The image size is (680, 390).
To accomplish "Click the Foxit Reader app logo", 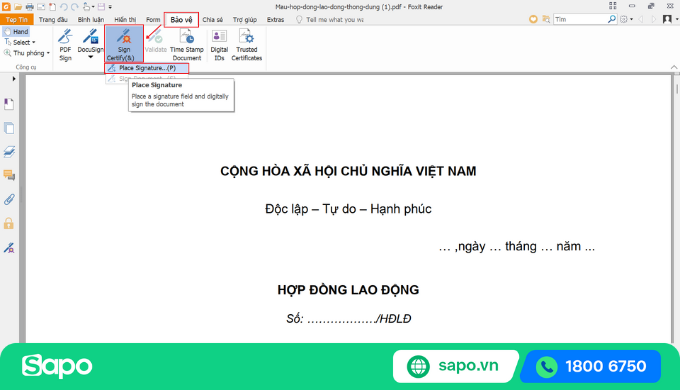I will click(6, 7).
